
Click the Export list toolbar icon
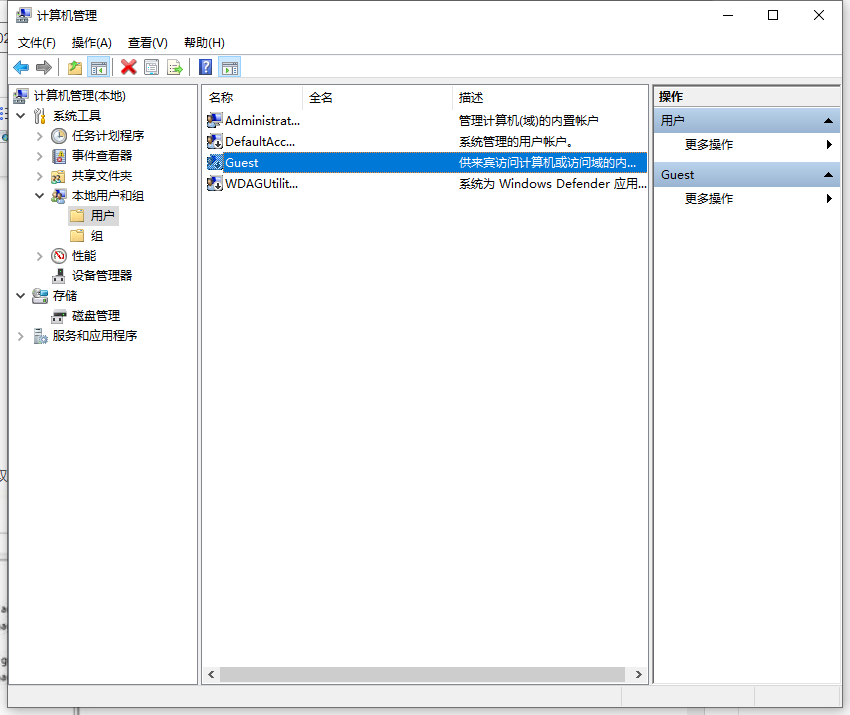(175, 67)
